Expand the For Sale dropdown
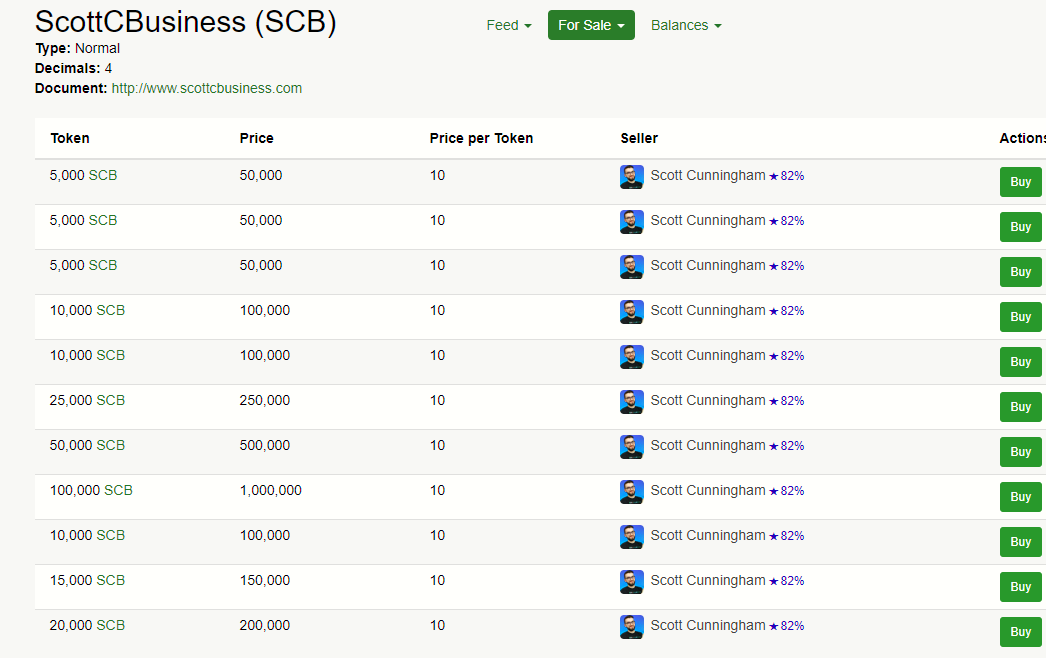Image resolution: width=1046 pixels, height=658 pixels. (x=590, y=25)
